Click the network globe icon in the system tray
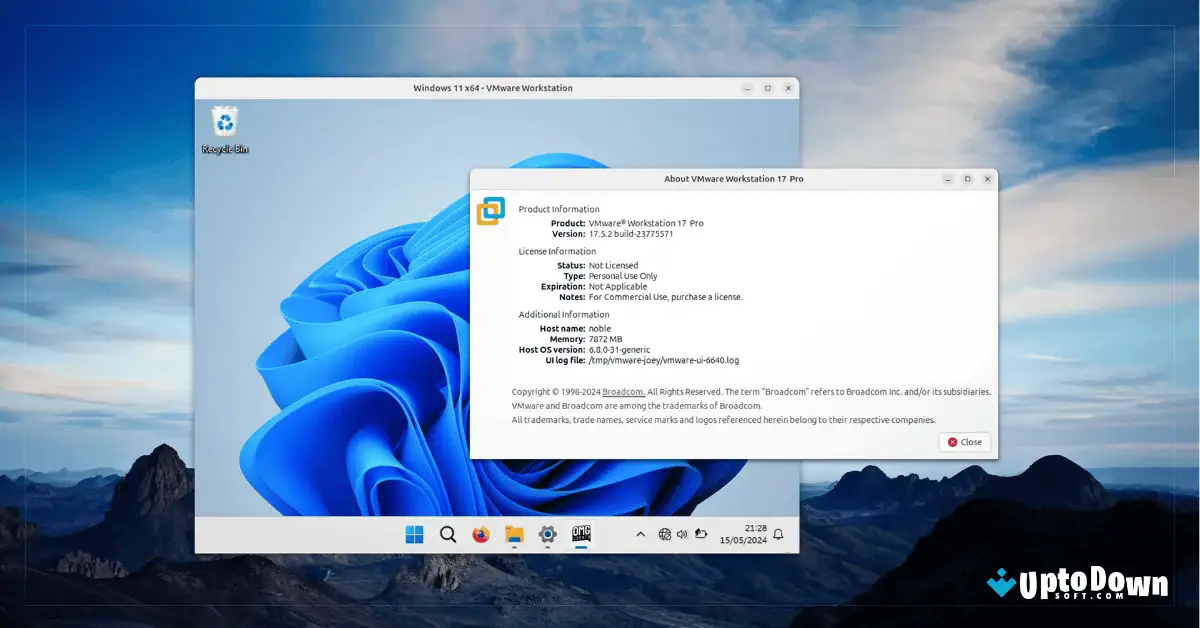This screenshot has width=1200, height=628. coord(664,534)
